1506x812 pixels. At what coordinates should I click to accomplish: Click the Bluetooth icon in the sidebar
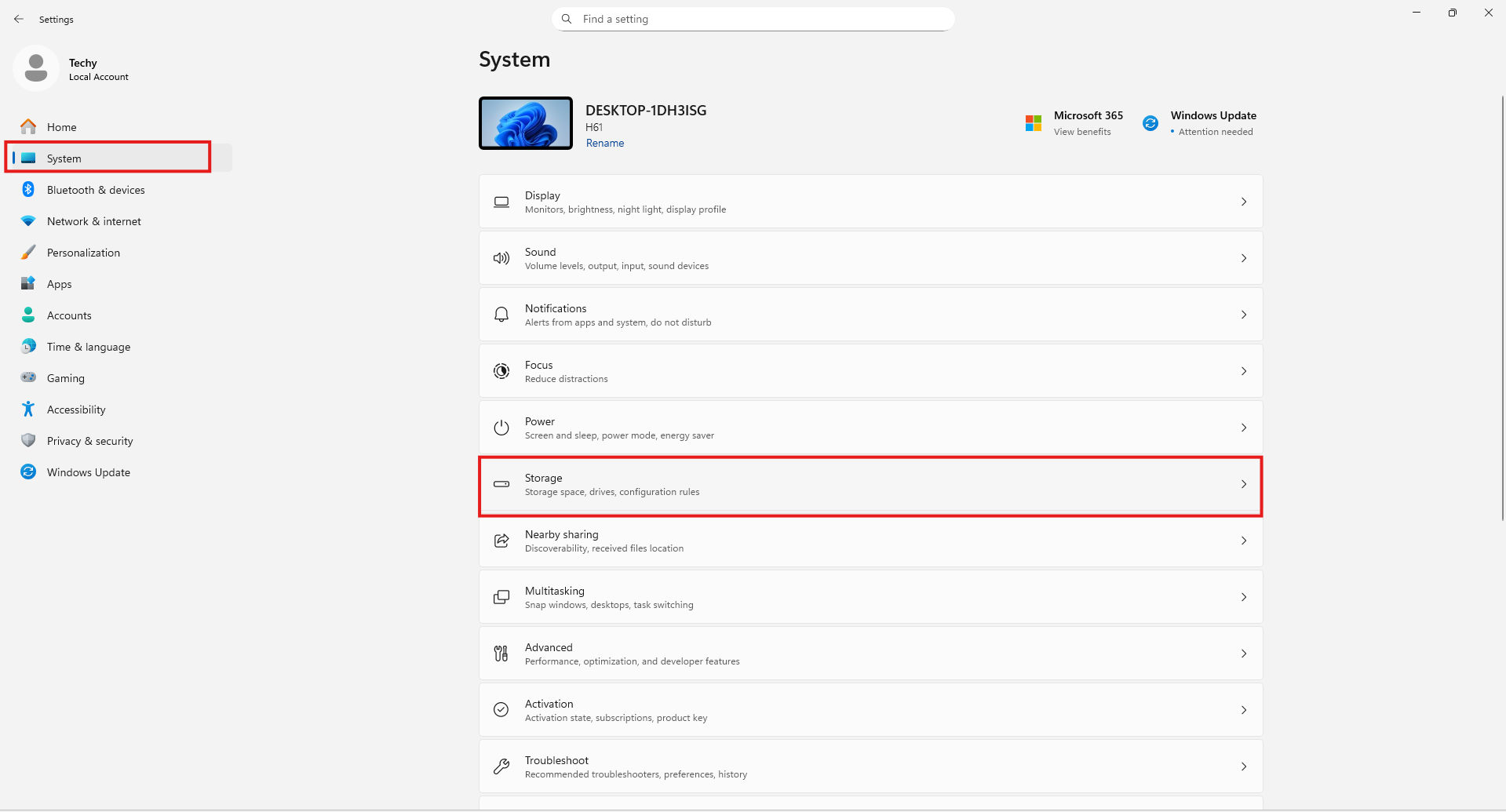pos(28,189)
